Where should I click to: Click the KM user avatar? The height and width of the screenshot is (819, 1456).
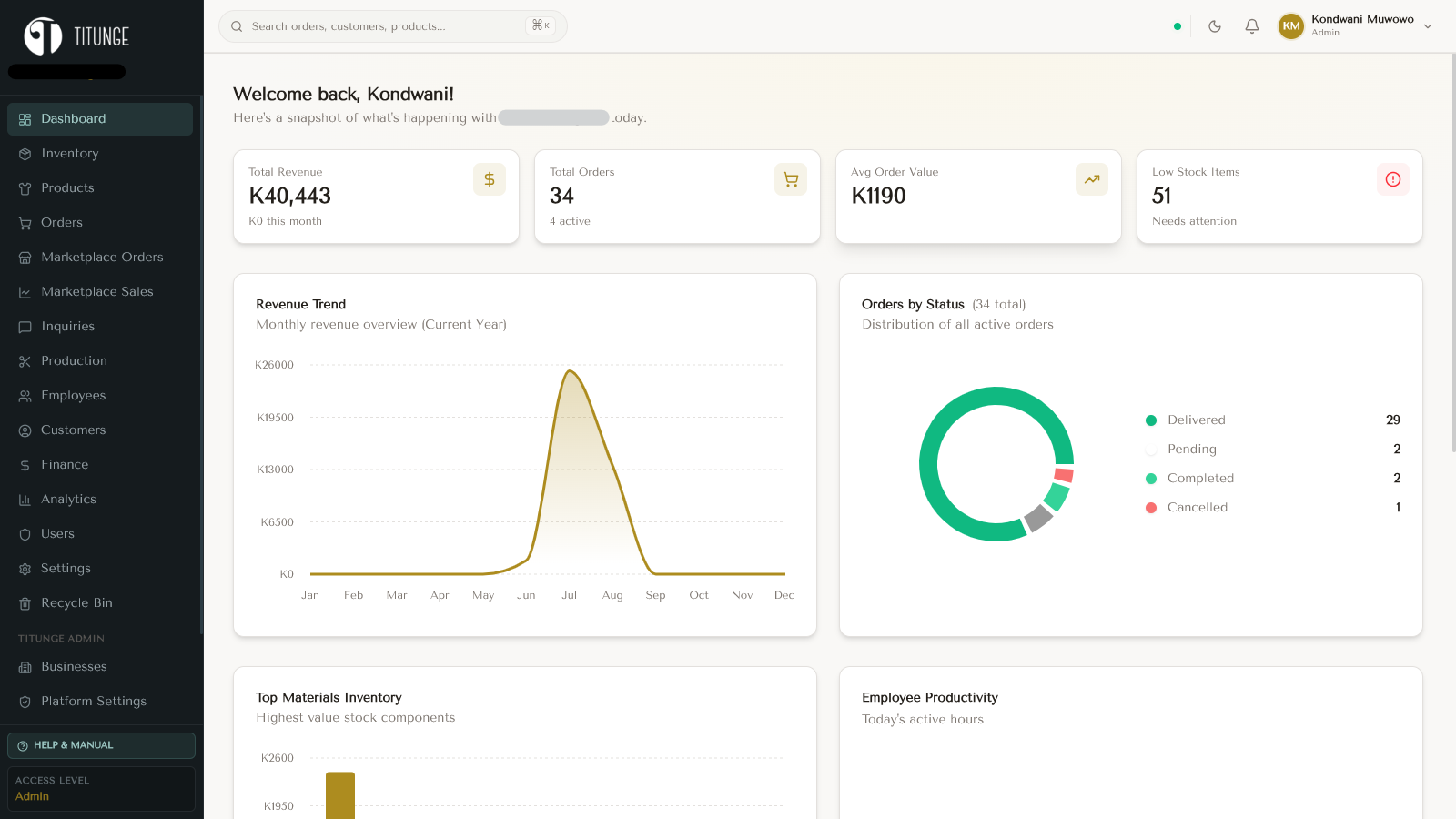[x=1291, y=26]
